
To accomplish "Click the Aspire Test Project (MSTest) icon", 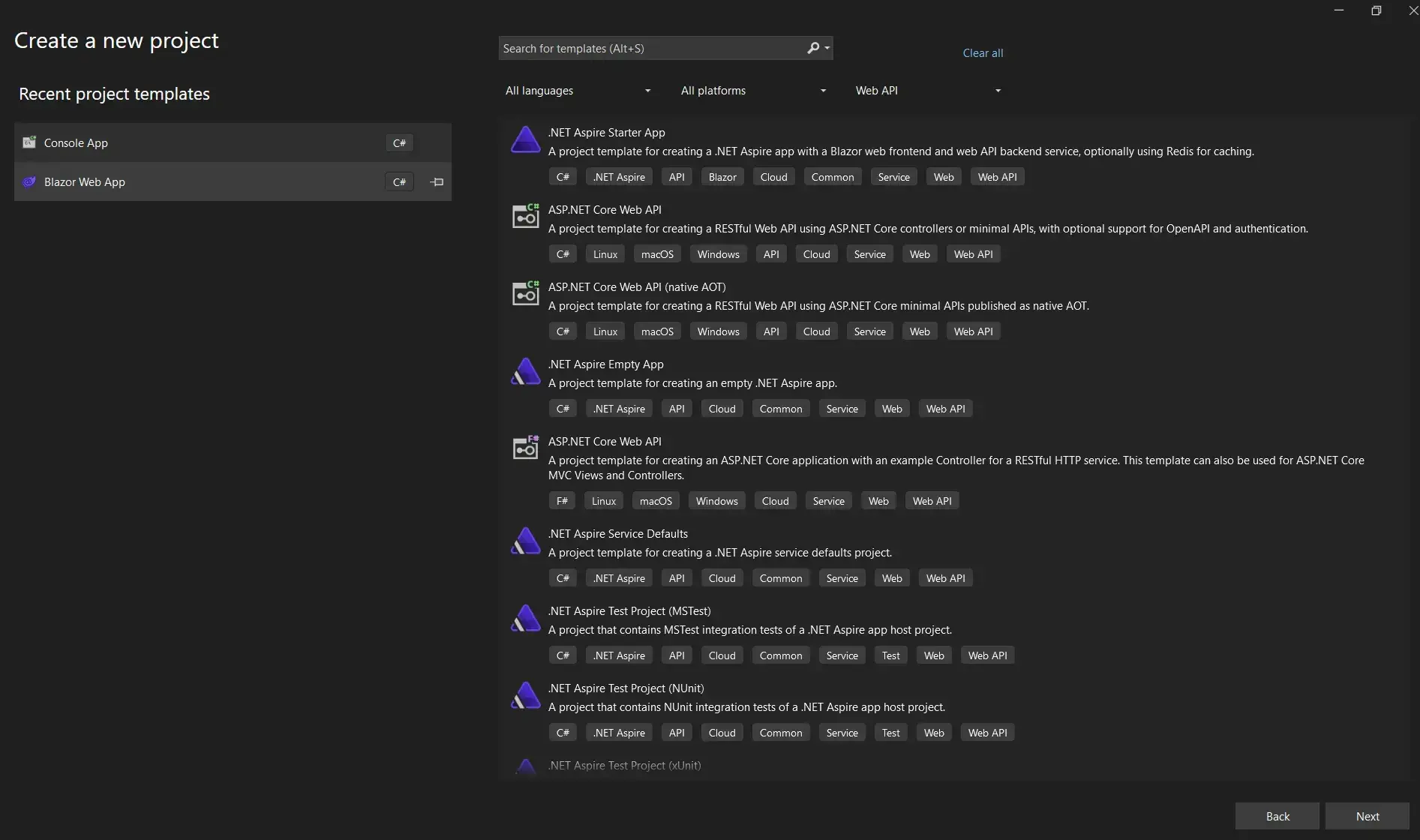I will pyautogui.click(x=525, y=618).
